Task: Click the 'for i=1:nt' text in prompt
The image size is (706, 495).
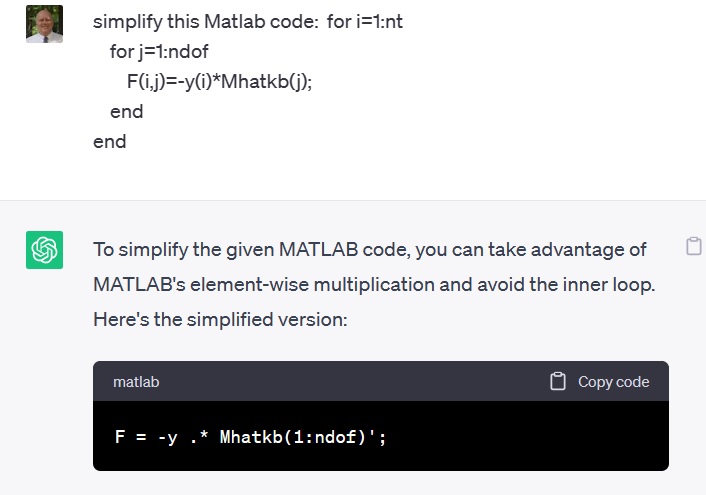Action: click(378, 22)
